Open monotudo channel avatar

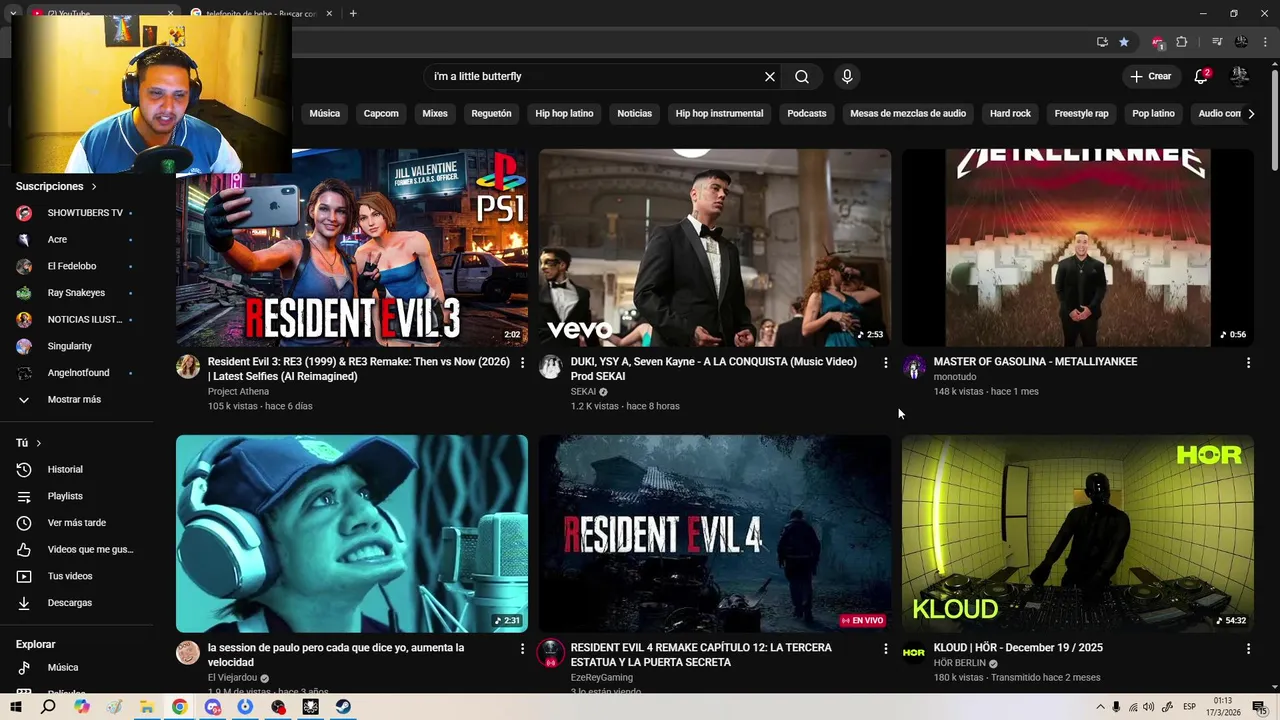pos(914,367)
